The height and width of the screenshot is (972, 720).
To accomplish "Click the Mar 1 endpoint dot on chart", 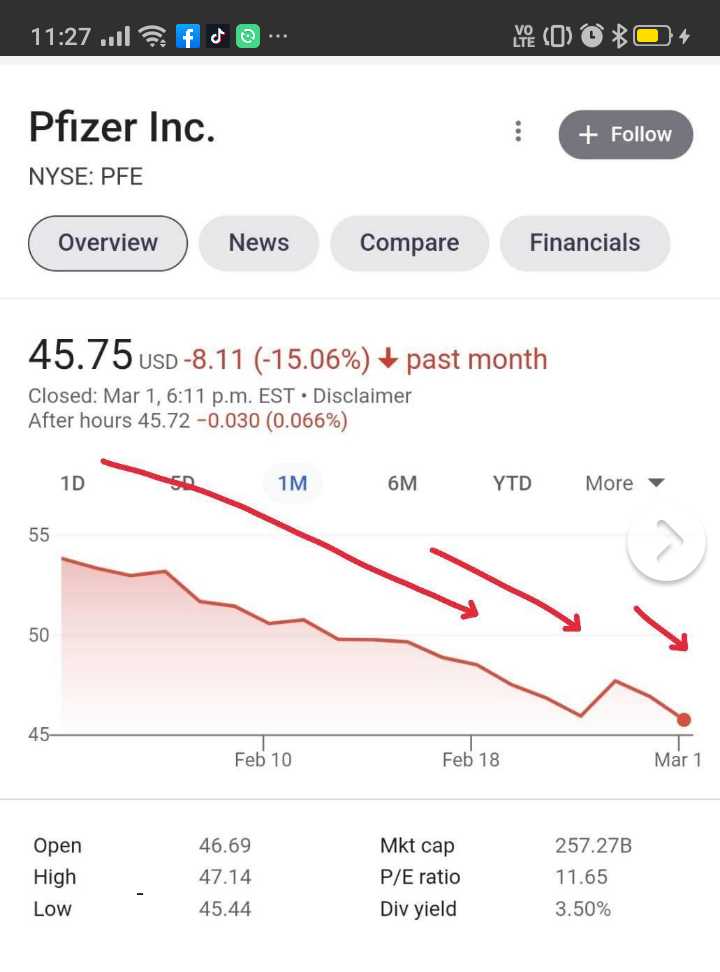I will coord(683,720).
